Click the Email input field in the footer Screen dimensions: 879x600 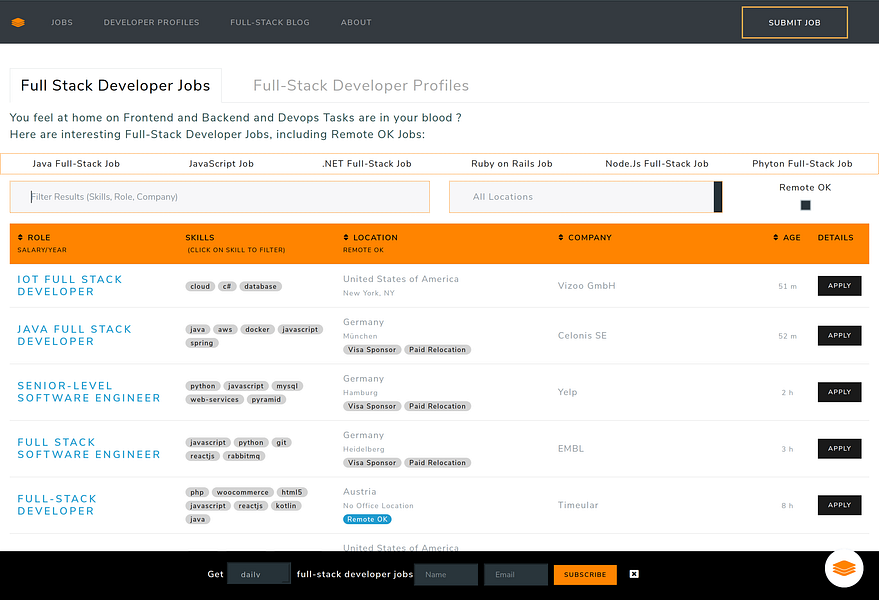[514, 574]
